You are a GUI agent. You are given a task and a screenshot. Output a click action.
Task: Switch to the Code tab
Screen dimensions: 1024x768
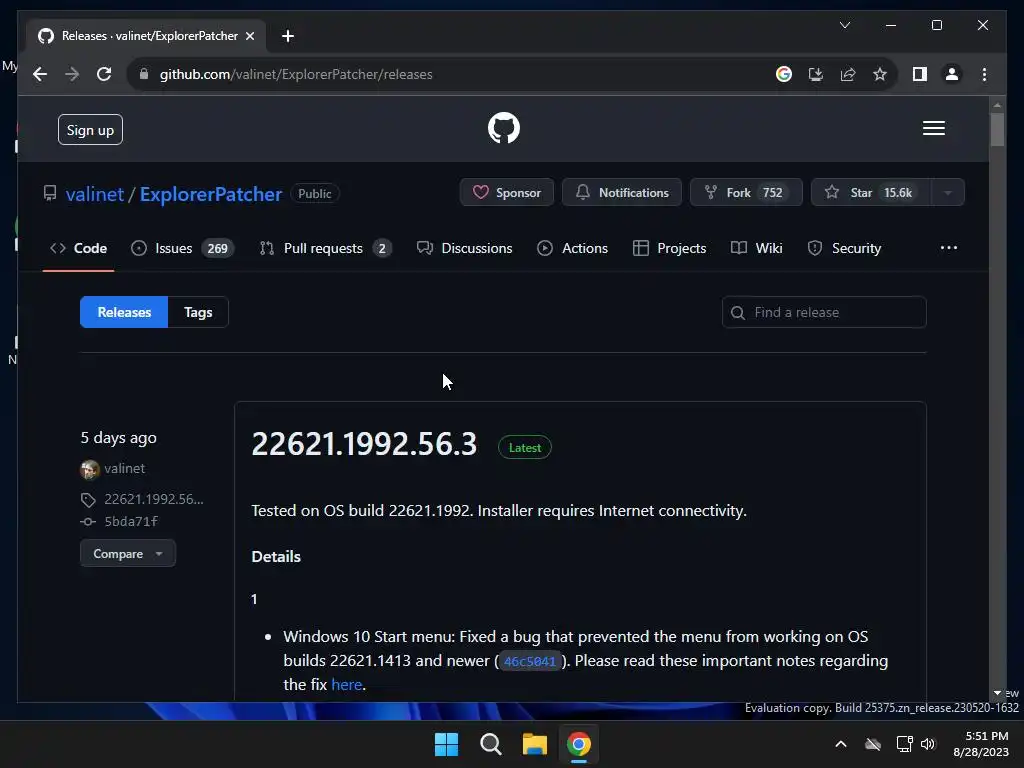coord(78,248)
